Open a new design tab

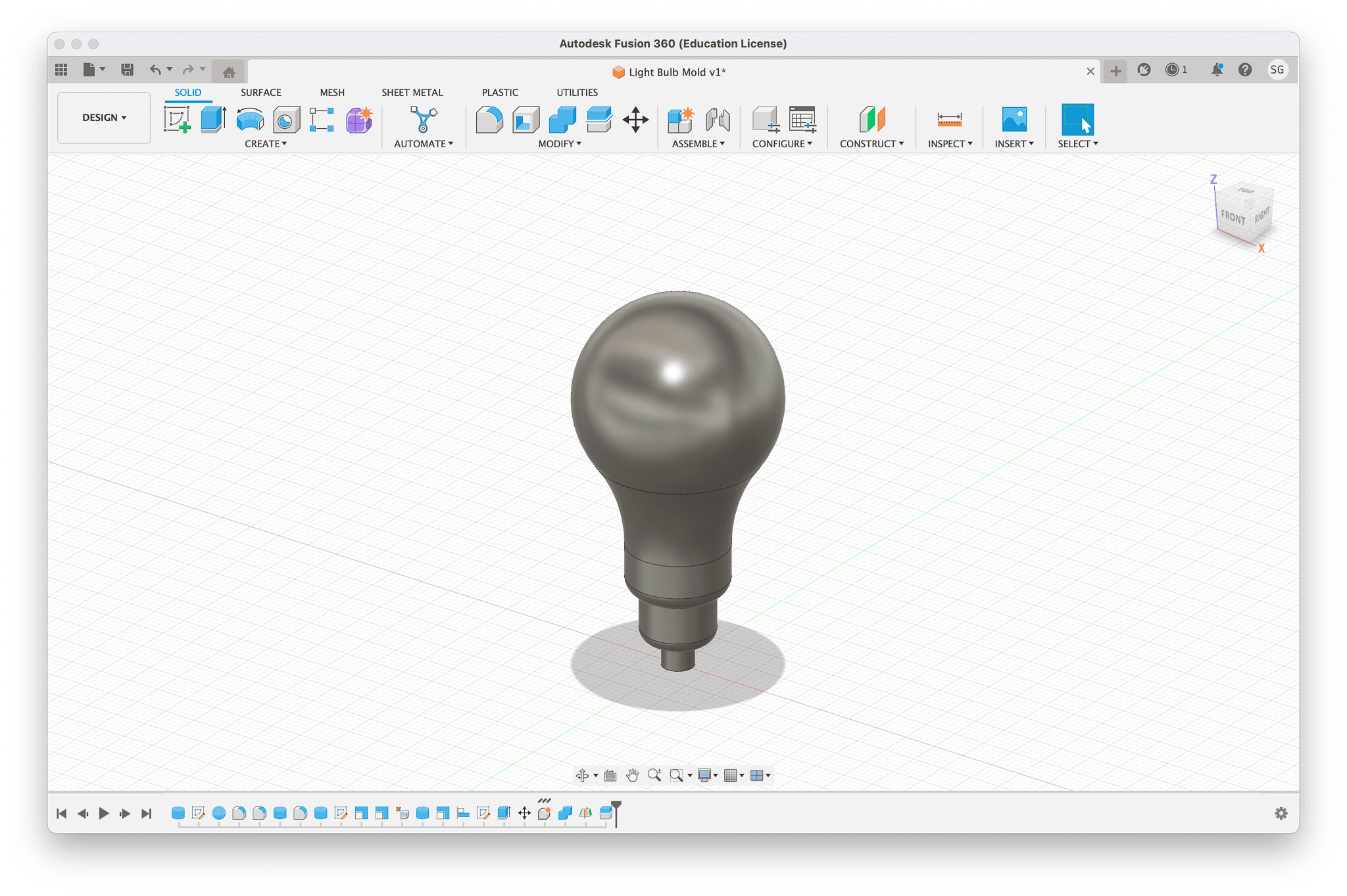click(1115, 71)
